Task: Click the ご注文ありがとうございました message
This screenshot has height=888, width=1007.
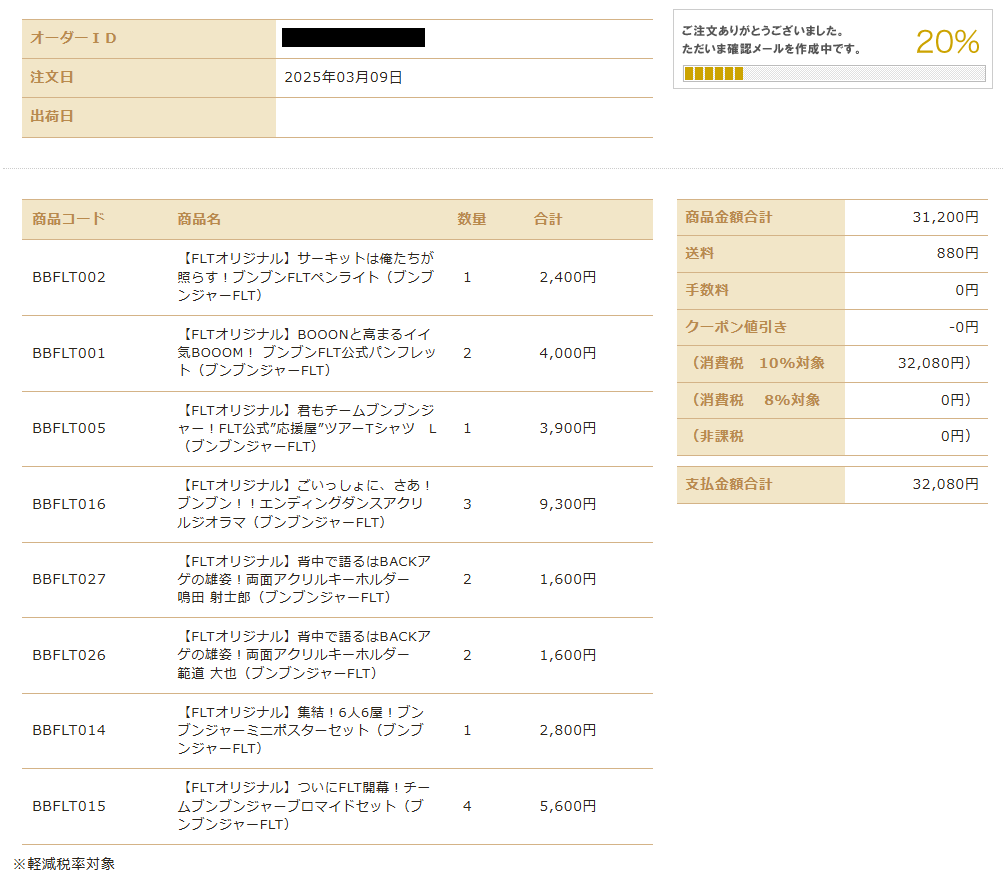Action: (x=762, y=31)
